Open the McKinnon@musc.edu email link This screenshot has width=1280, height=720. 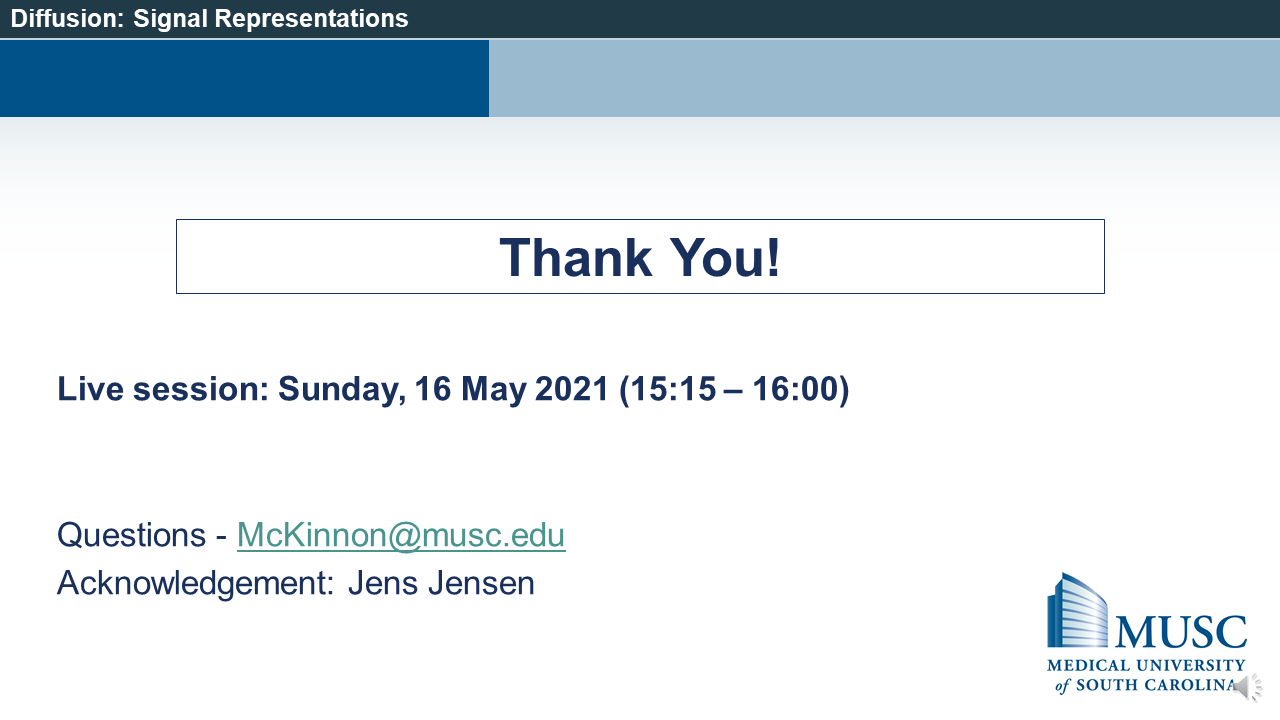(x=401, y=535)
